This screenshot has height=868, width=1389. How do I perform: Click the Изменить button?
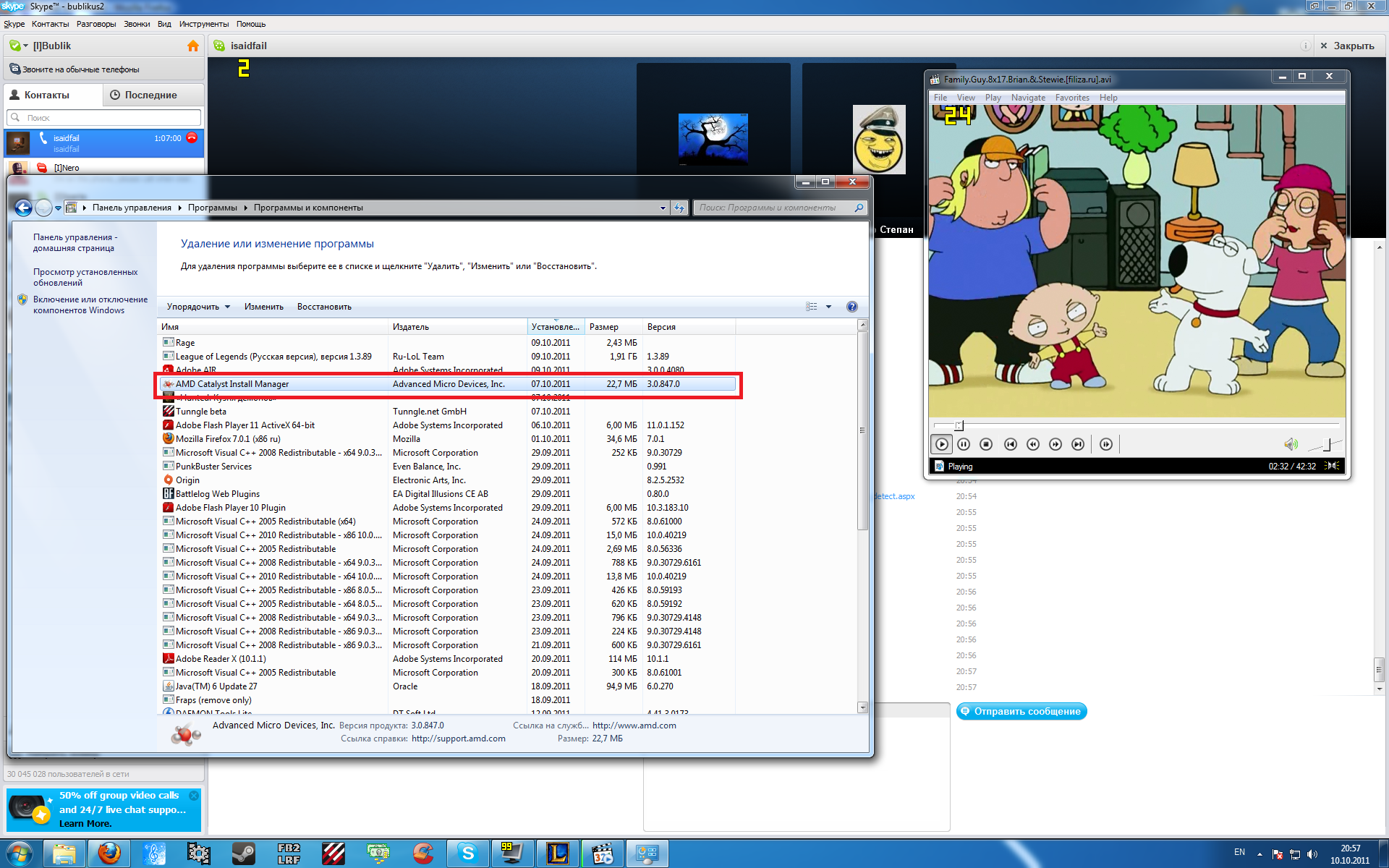(263, 307)
